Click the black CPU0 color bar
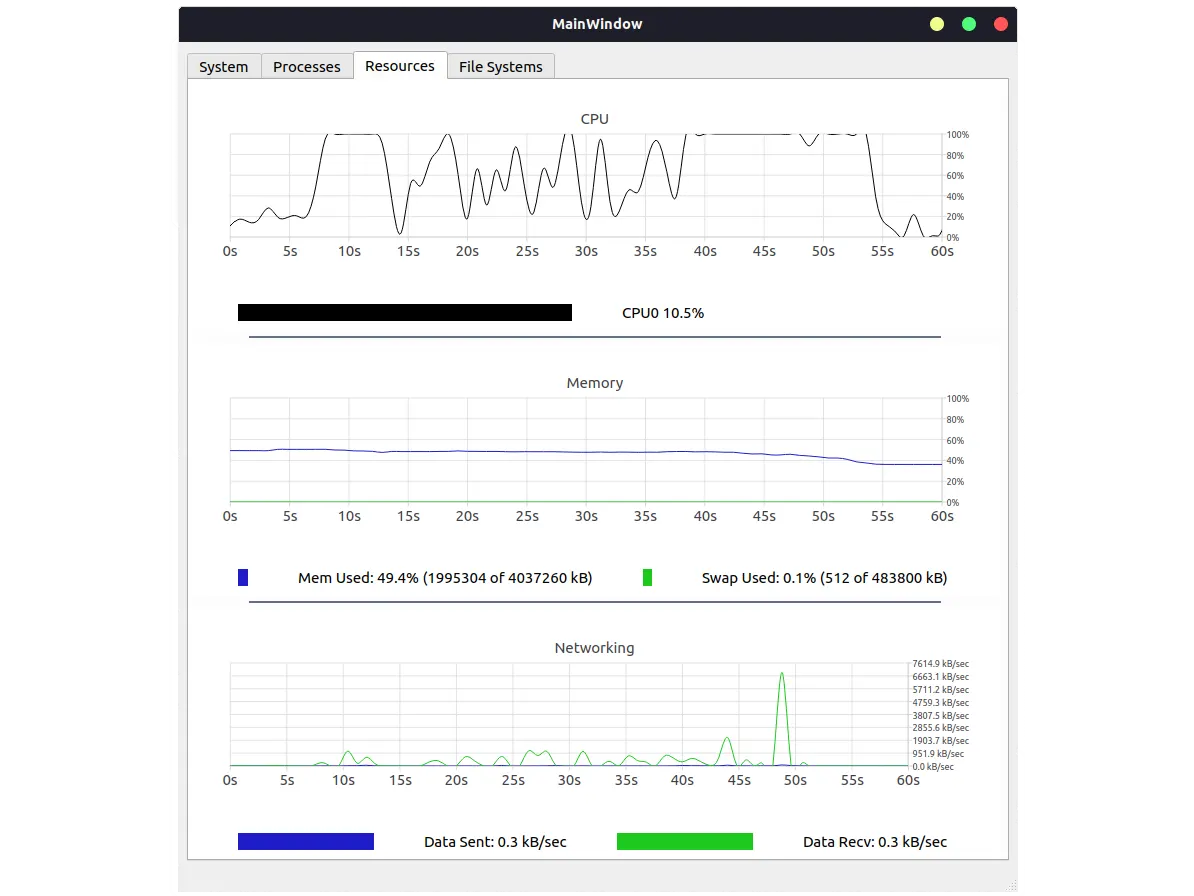Viewport: 1194px width, 896px height. click(404, 312)
